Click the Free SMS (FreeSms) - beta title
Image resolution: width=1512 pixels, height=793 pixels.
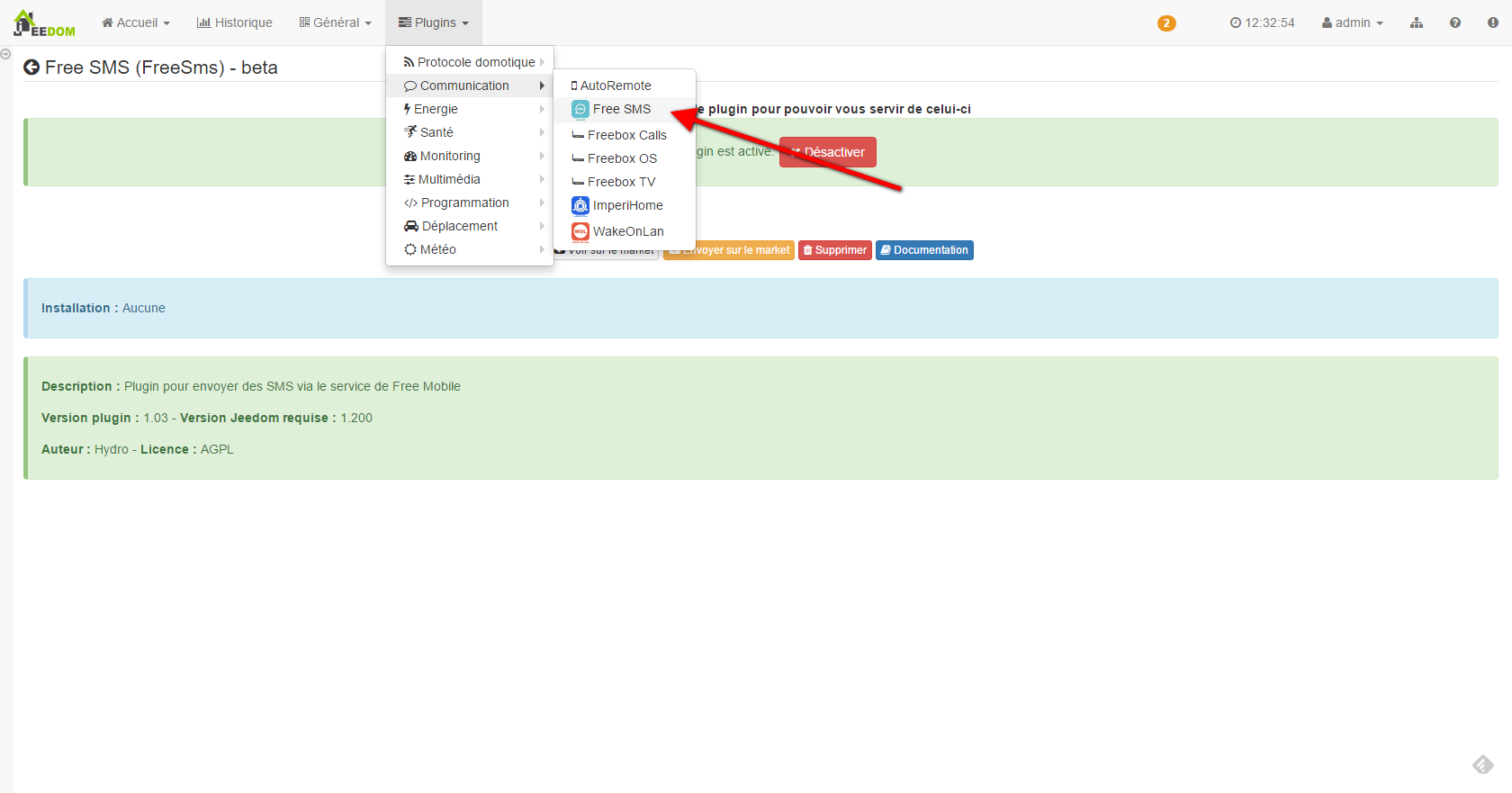coord(161,68)
